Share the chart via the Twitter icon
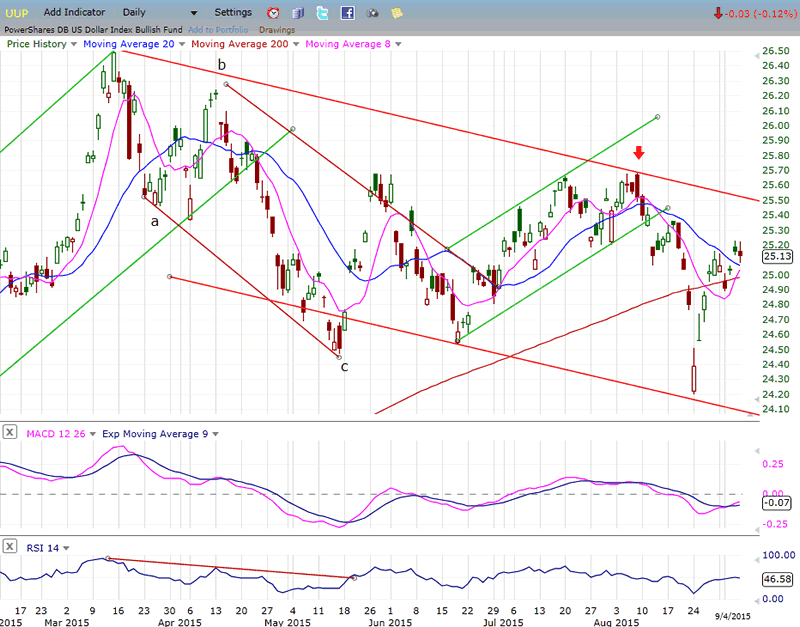Viewport: 800px width, 627px height. (323, 13)
